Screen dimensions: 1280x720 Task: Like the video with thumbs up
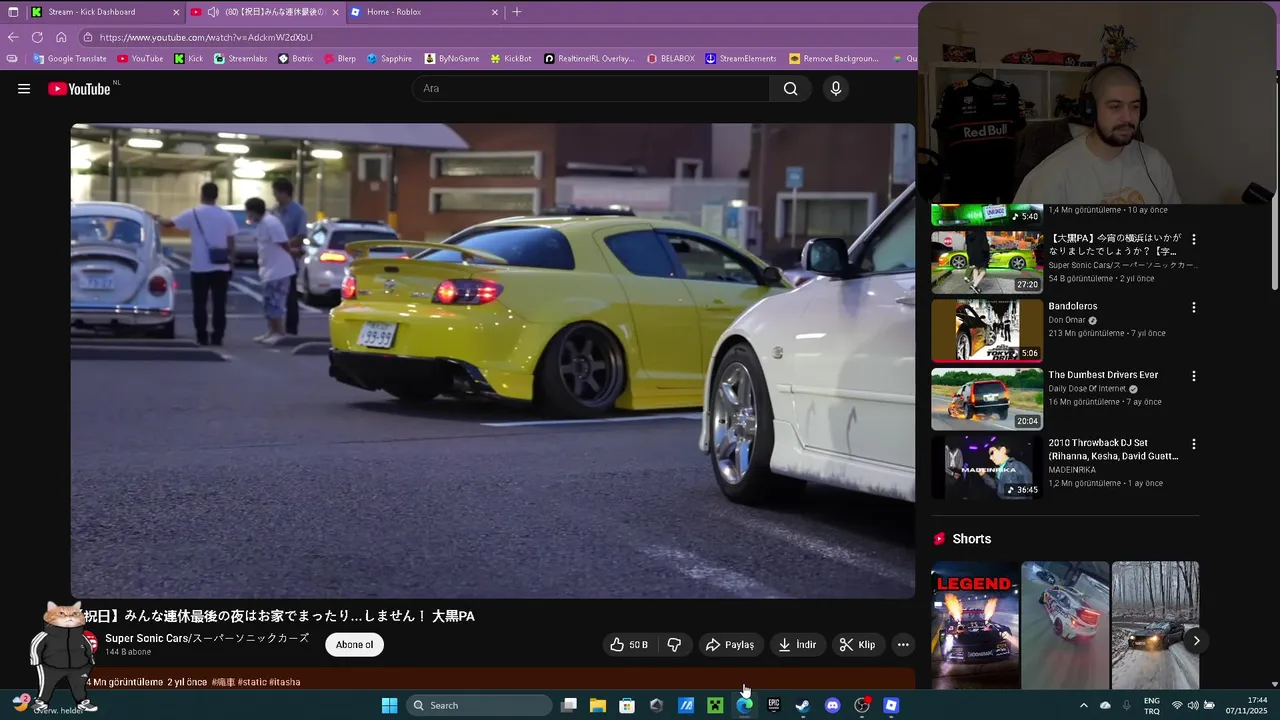pyautogui.click(x=629, y=645)
